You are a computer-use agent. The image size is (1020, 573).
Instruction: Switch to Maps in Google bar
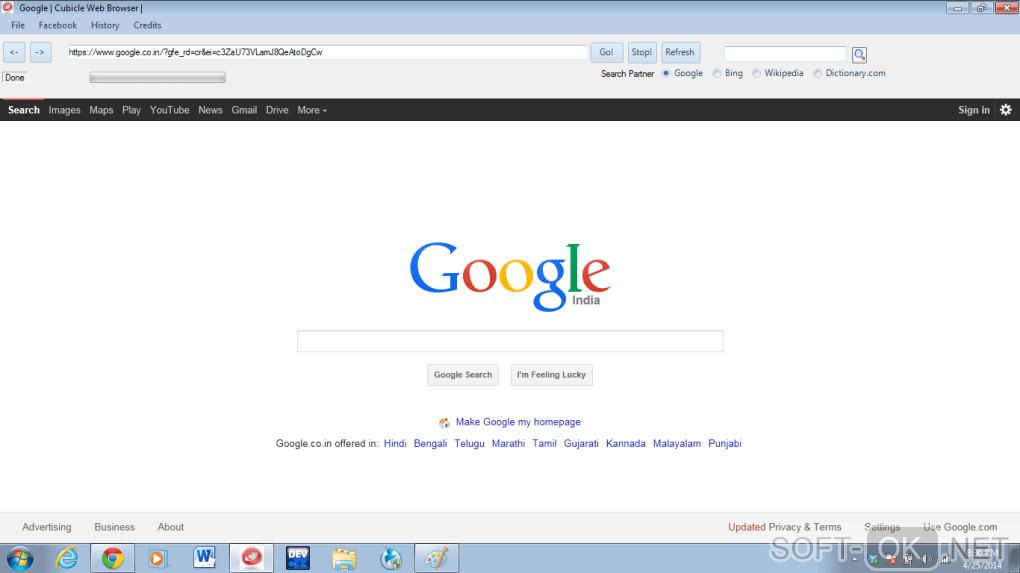(101, 110)
